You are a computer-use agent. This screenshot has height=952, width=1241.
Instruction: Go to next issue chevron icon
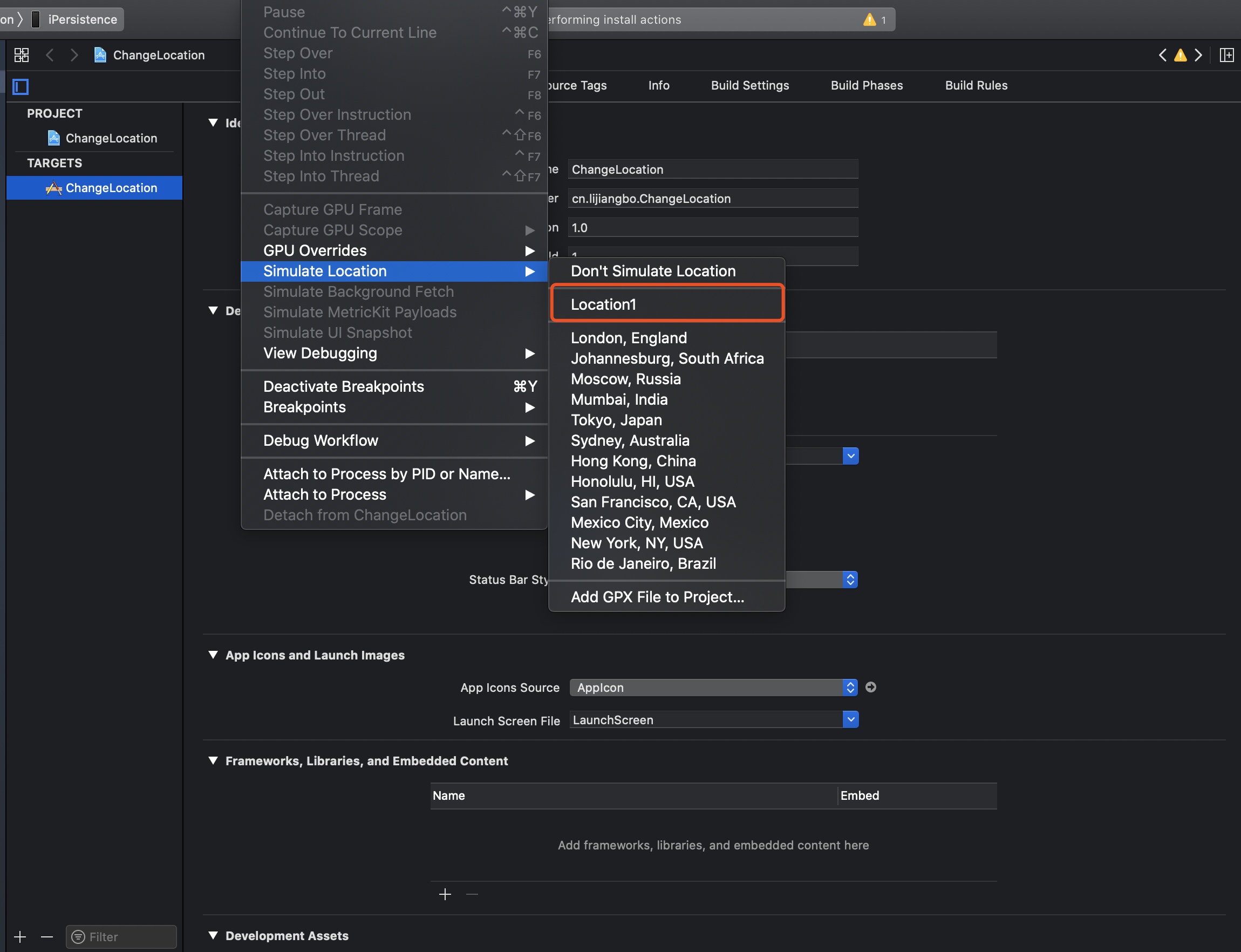pos(1198,55)
